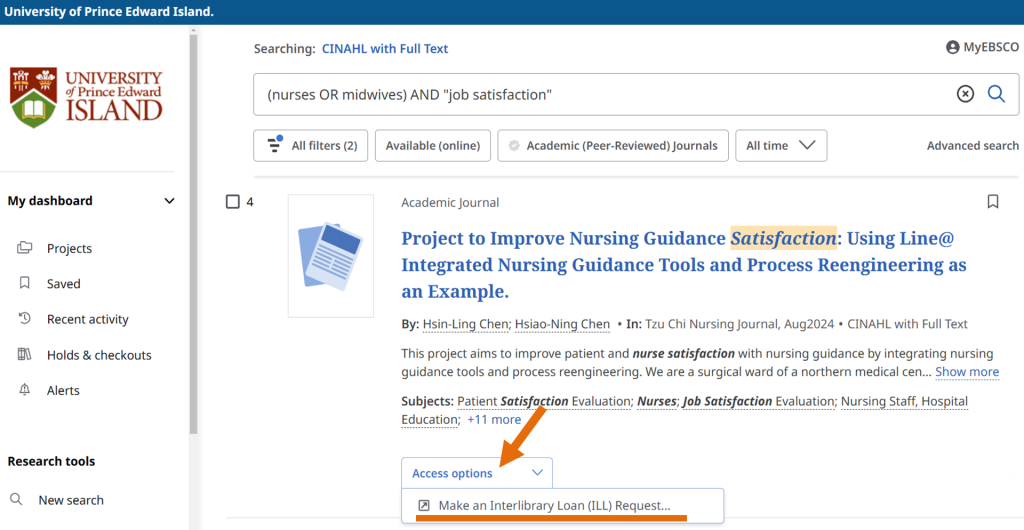Open the All time date dropdown
Image resolution: width=1024 pixels, height=530 pixels.
tap(780, 146)
